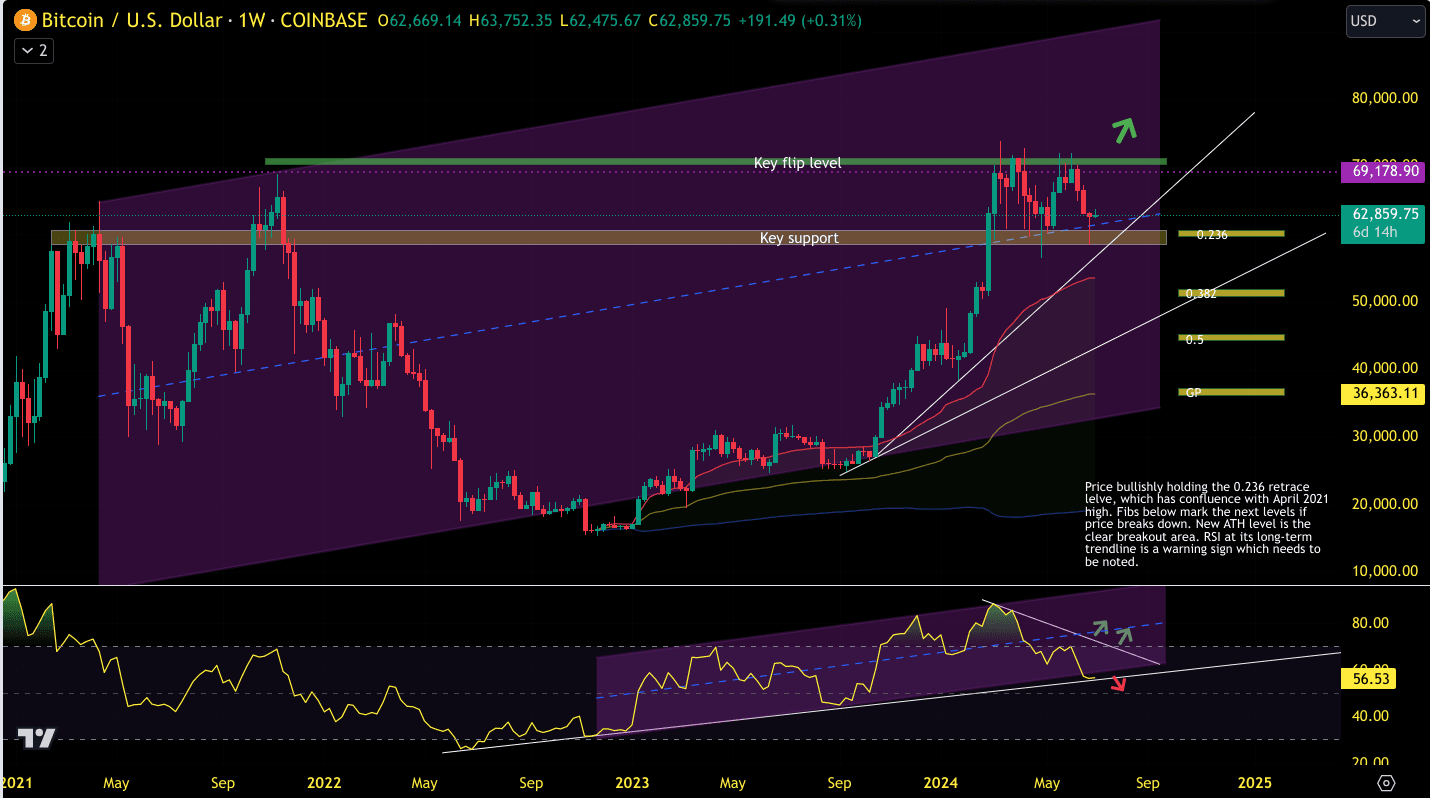Click the 50,000.00 price axis label
1430x798 pixels.
(1385, 300)
